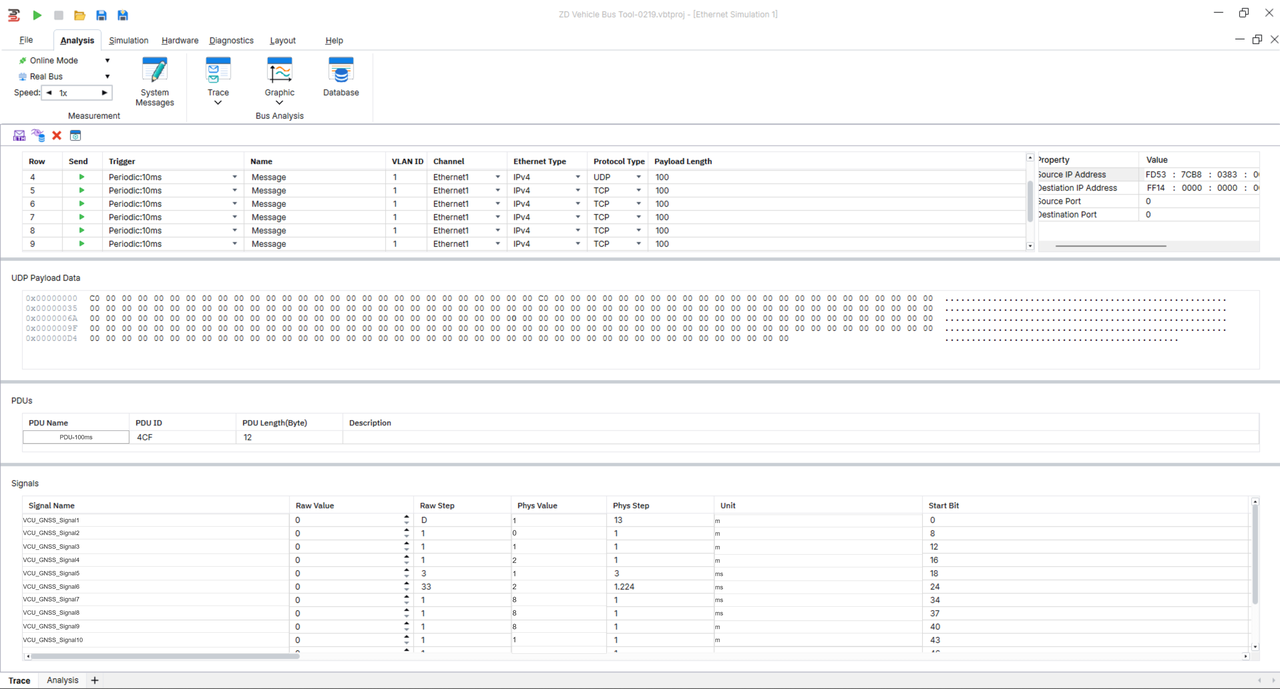
Task: Expand the Online Mode dropdown
Action: [107, 61]
